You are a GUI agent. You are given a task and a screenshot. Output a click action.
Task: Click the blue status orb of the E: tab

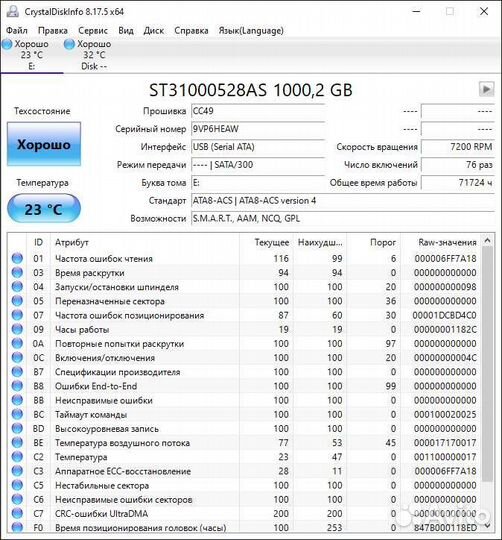[x=7, y=44]
